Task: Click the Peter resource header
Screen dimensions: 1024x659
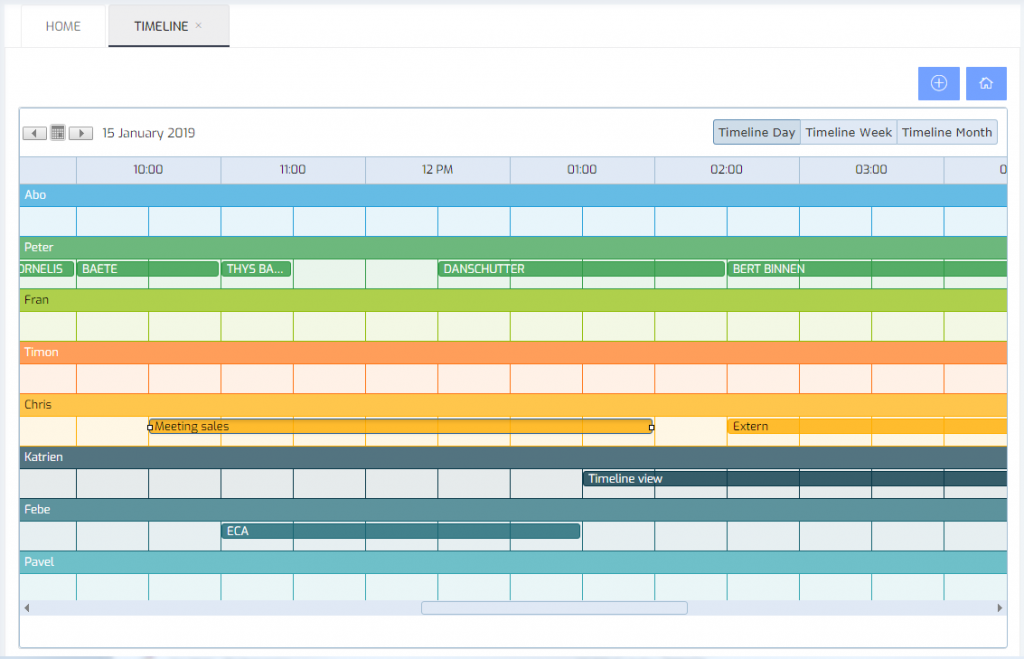Action: 513,247
